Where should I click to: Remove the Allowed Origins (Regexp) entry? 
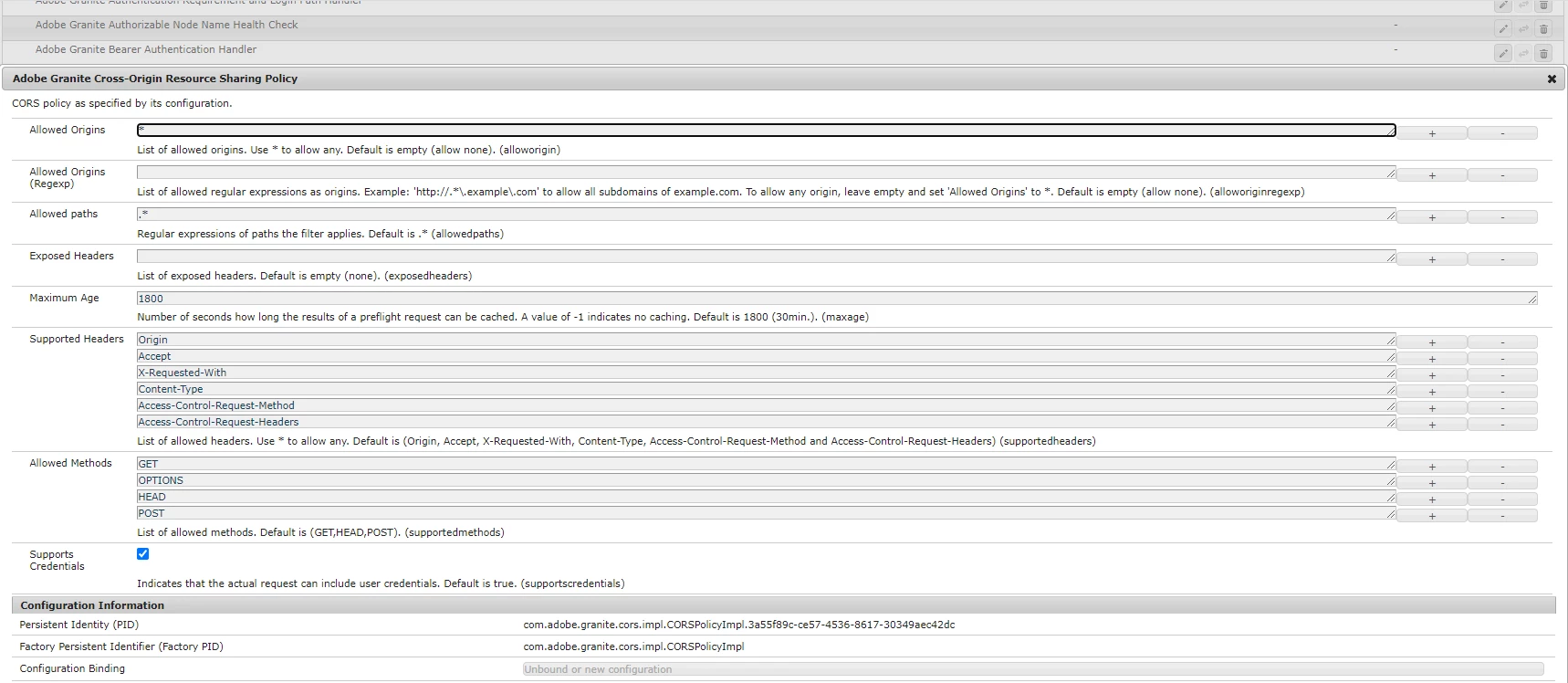coord(1502,175)
